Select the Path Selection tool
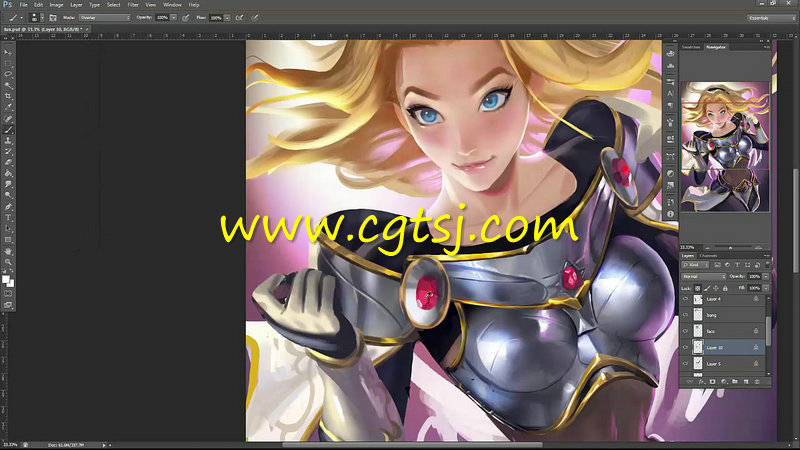The height and width of the screenshot is (450, 800). pos(8,229)
